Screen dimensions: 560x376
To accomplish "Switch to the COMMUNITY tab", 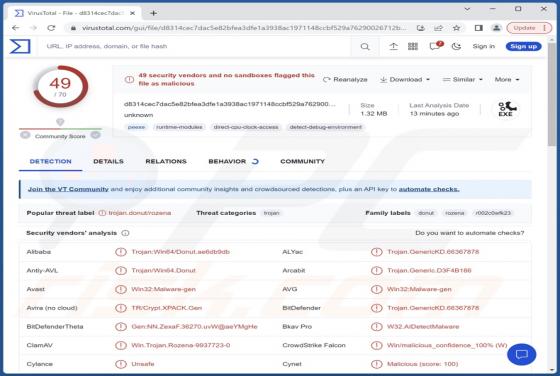I will pyautogui.click(x=302, y=161).
